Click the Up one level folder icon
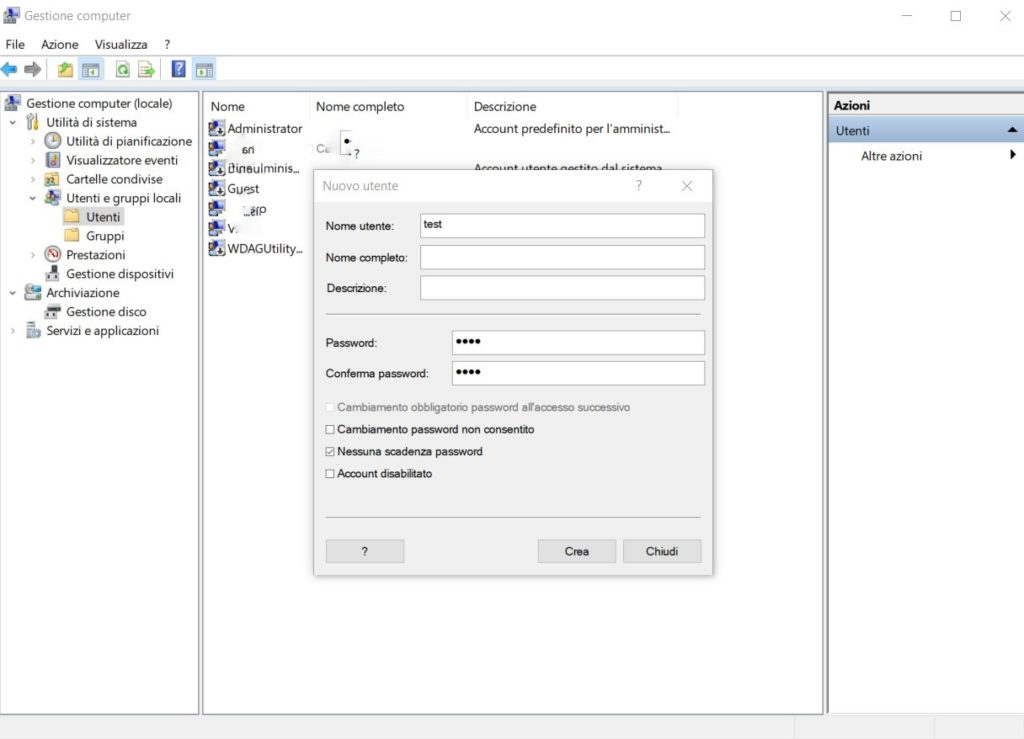 [x=65, y=69]
